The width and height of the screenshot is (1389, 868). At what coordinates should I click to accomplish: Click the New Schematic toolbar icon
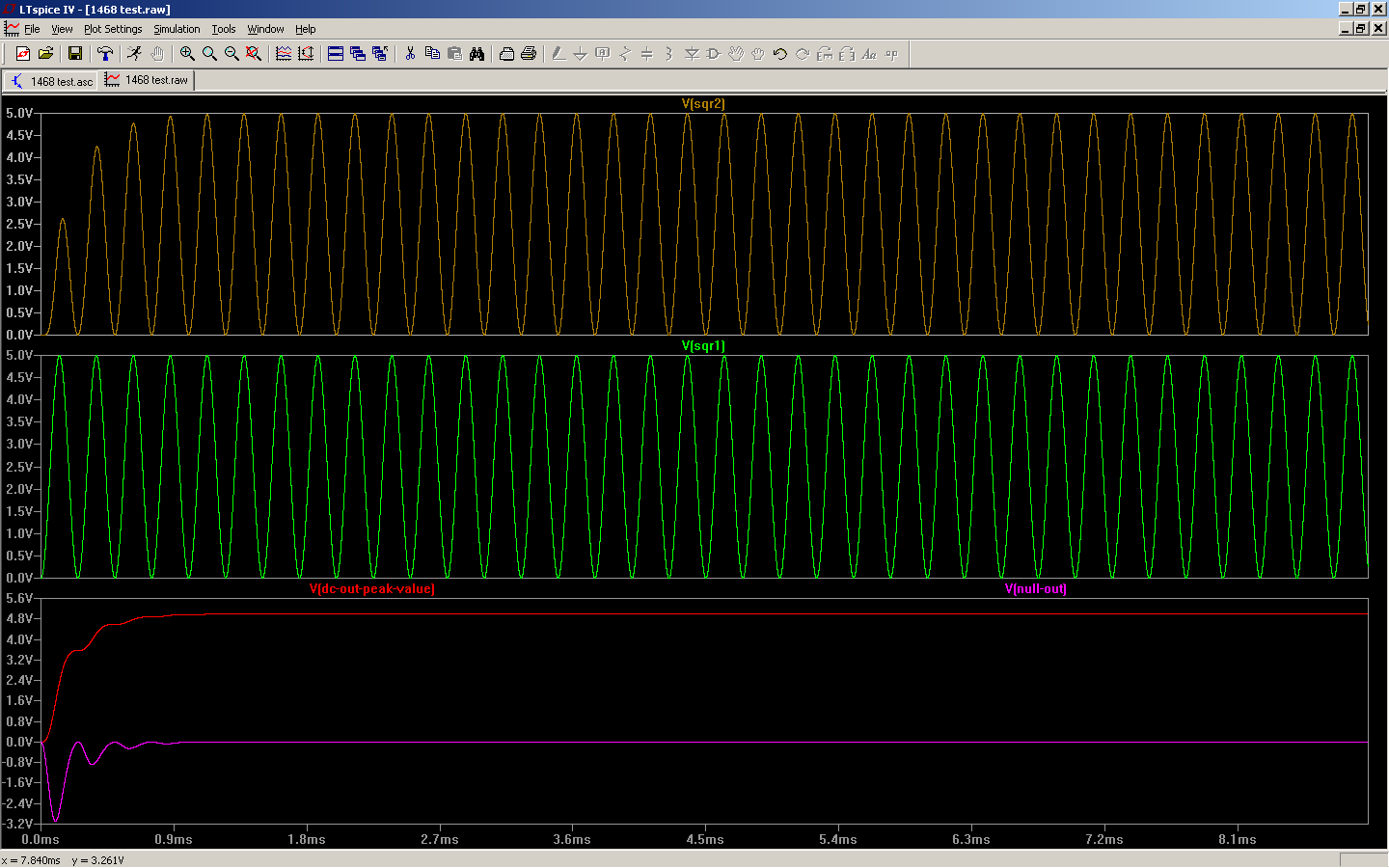[23, 54]
